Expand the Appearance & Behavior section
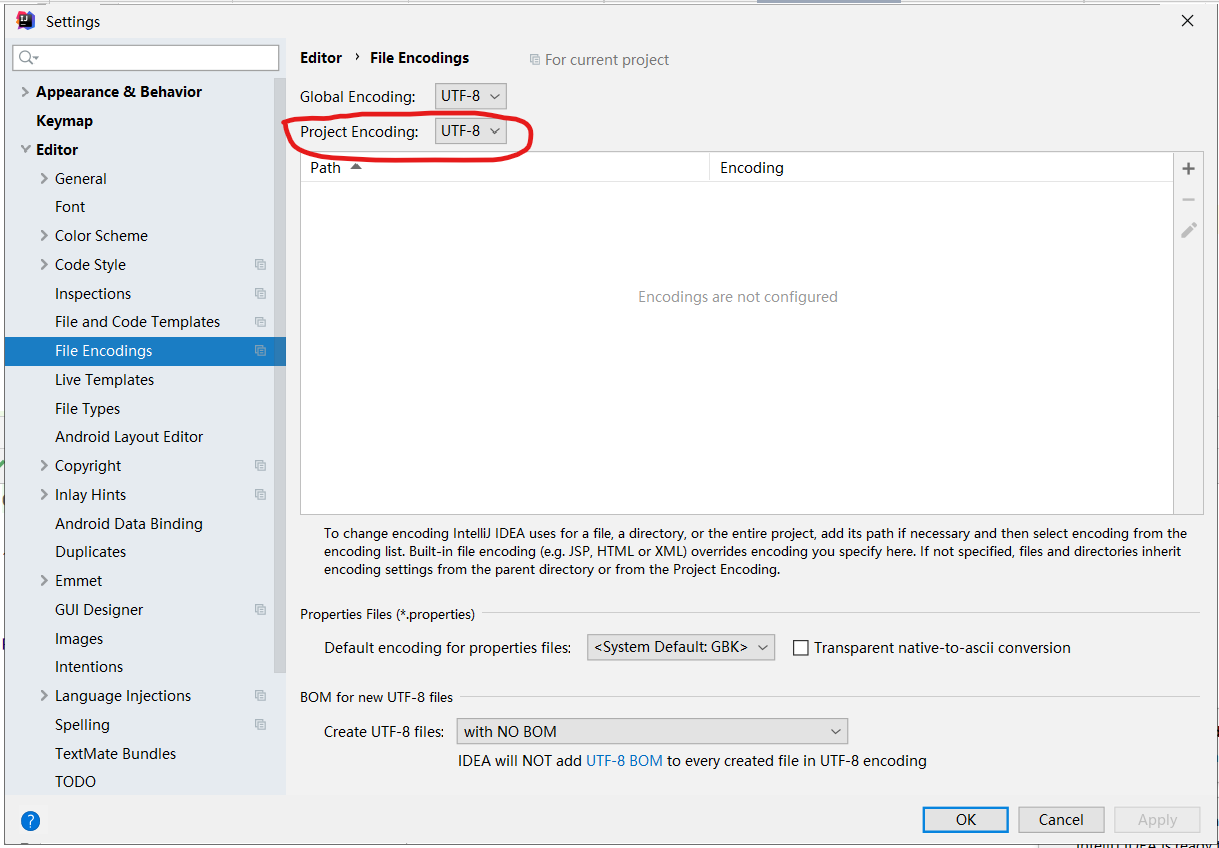The image size is (1219, 848). click(x=25, y=92)
